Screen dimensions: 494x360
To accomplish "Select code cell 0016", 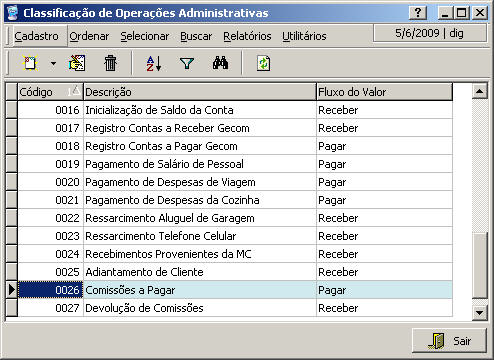I will (x=50, y=110).
